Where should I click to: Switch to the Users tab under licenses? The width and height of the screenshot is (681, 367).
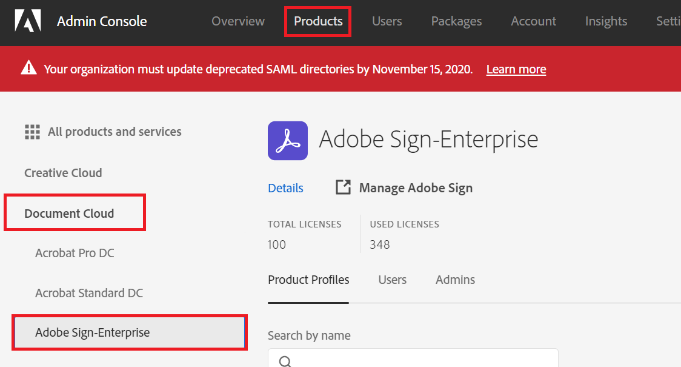click(392, 280)
